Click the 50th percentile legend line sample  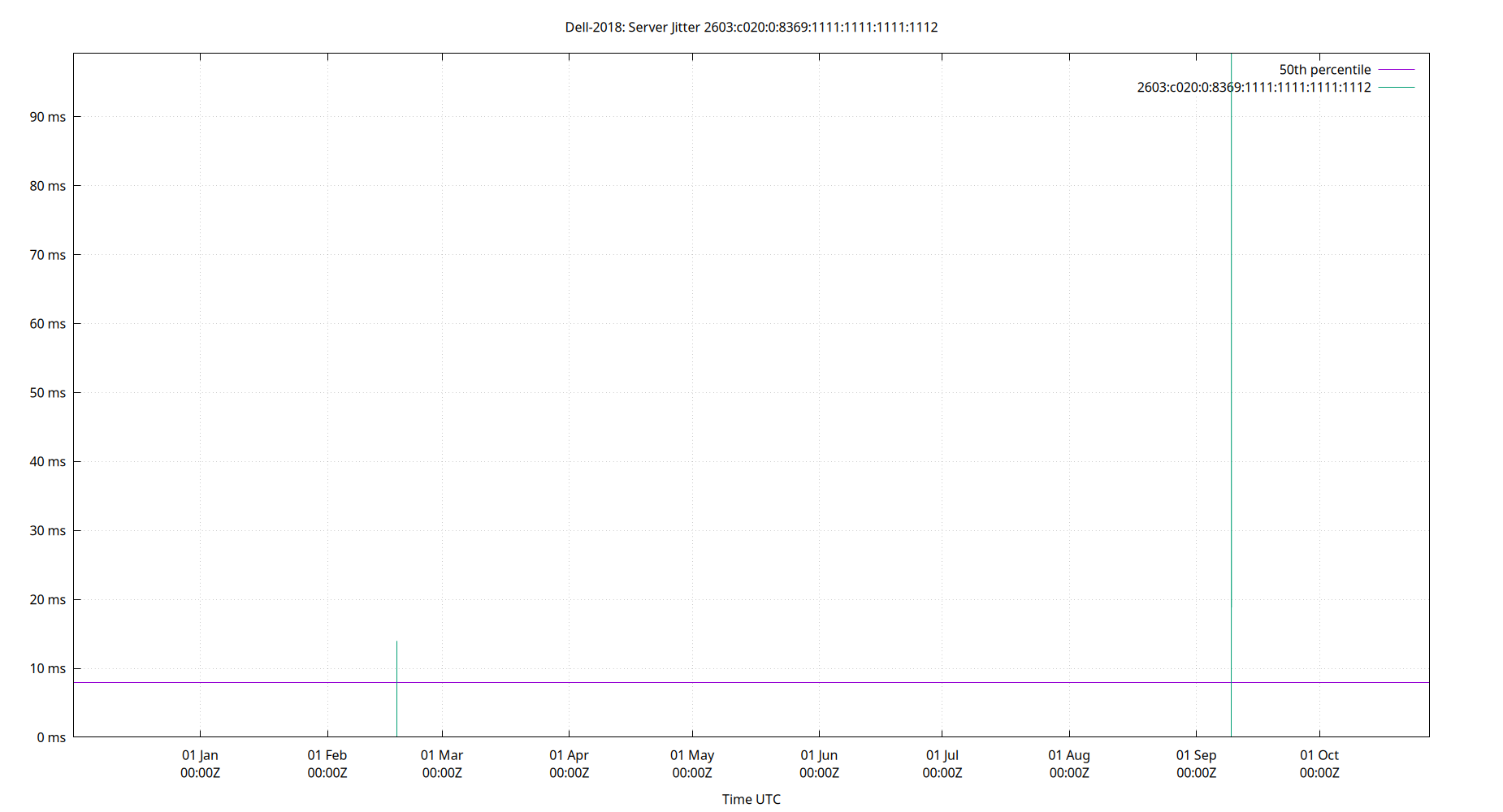pyautogui.click(x=1398, y=70)
